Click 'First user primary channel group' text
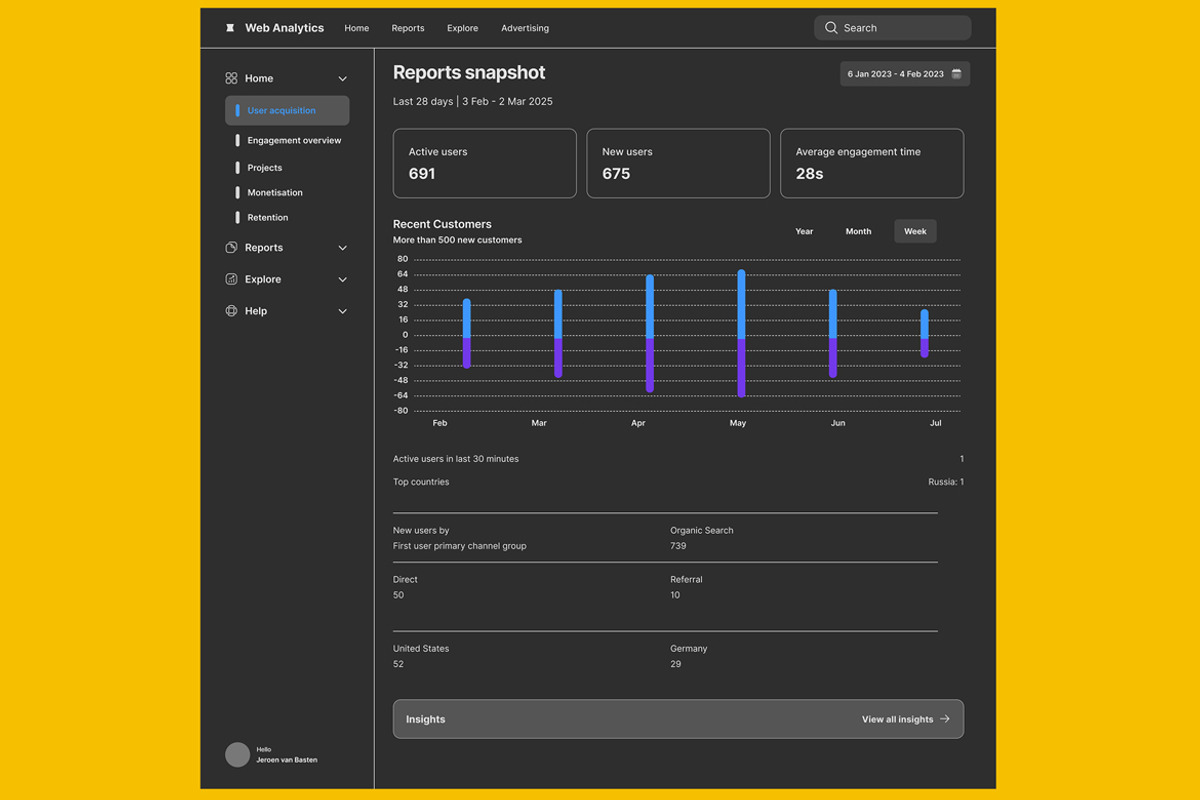The image size is (1200, 800). (x=460, y=546)
